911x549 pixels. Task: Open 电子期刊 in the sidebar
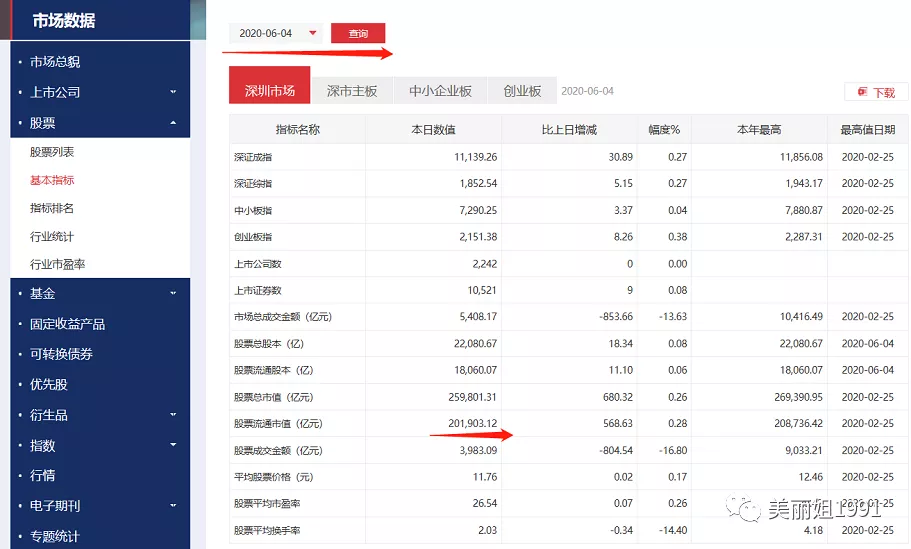(55, 505)
